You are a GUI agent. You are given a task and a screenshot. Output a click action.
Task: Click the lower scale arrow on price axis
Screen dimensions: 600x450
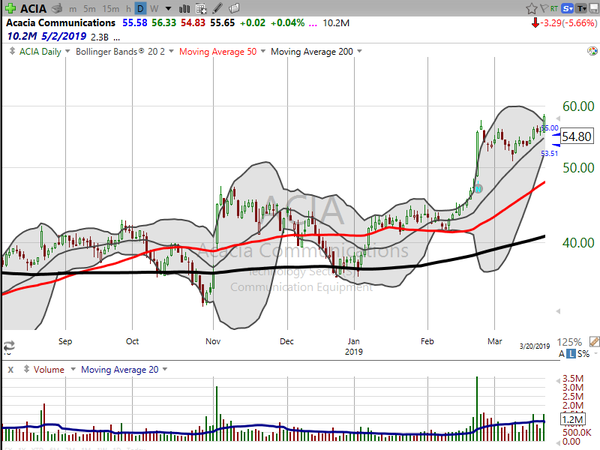[x=558, y=311]
